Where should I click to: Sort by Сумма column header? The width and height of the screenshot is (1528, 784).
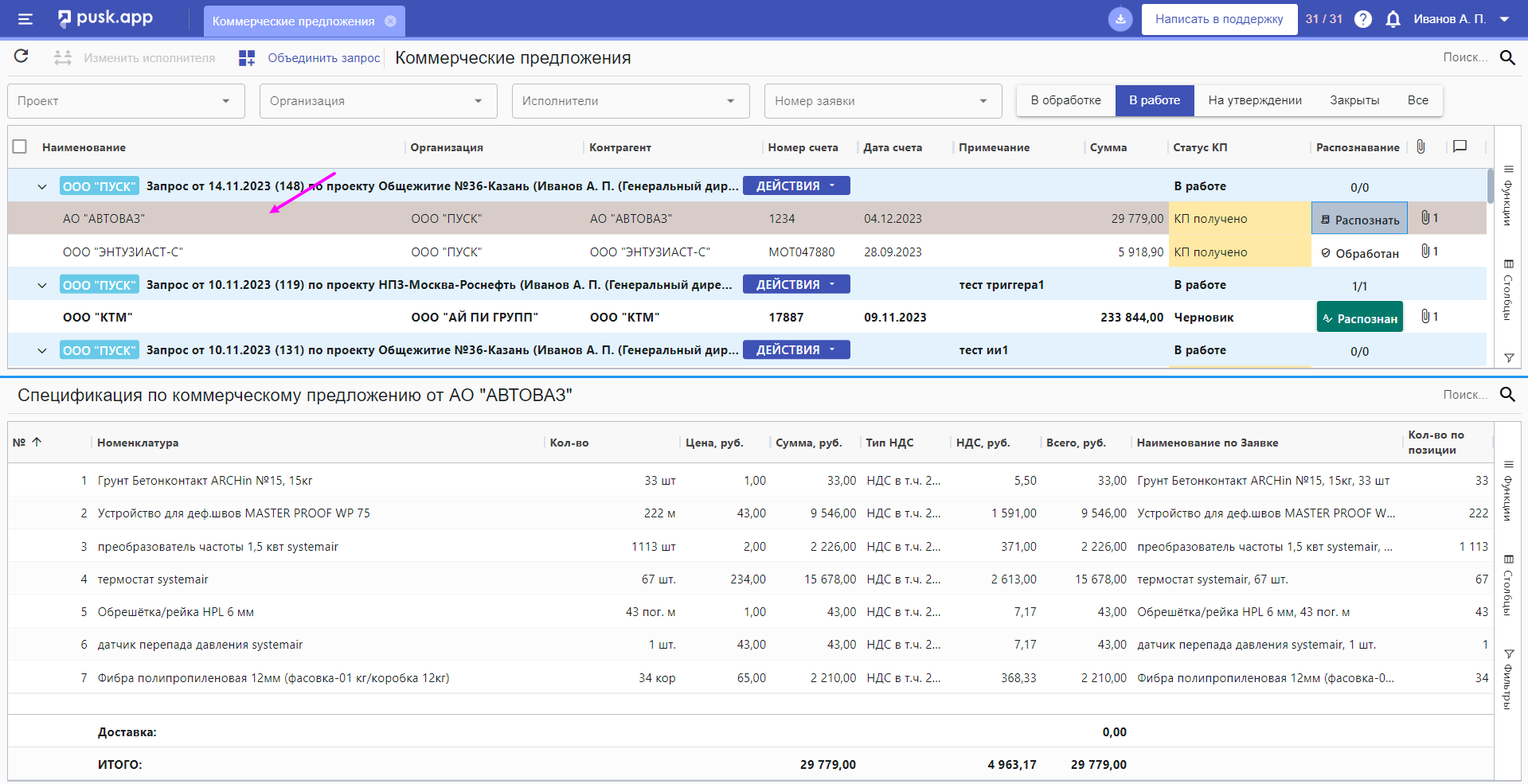click(1108, 147)
